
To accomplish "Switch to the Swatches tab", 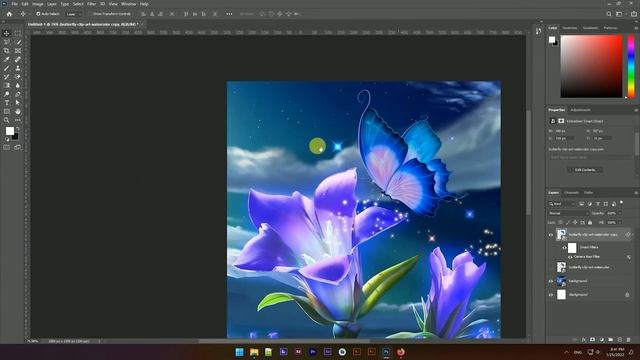I will coord(570,28).
